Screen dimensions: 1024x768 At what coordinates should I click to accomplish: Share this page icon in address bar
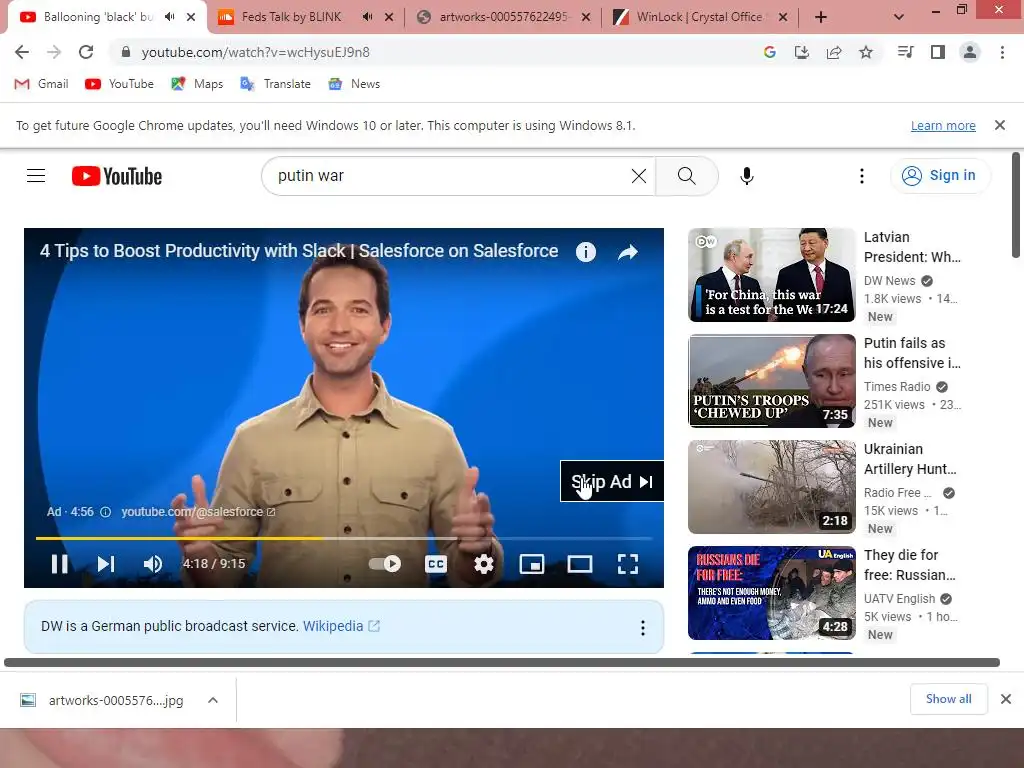click(834, 52)
